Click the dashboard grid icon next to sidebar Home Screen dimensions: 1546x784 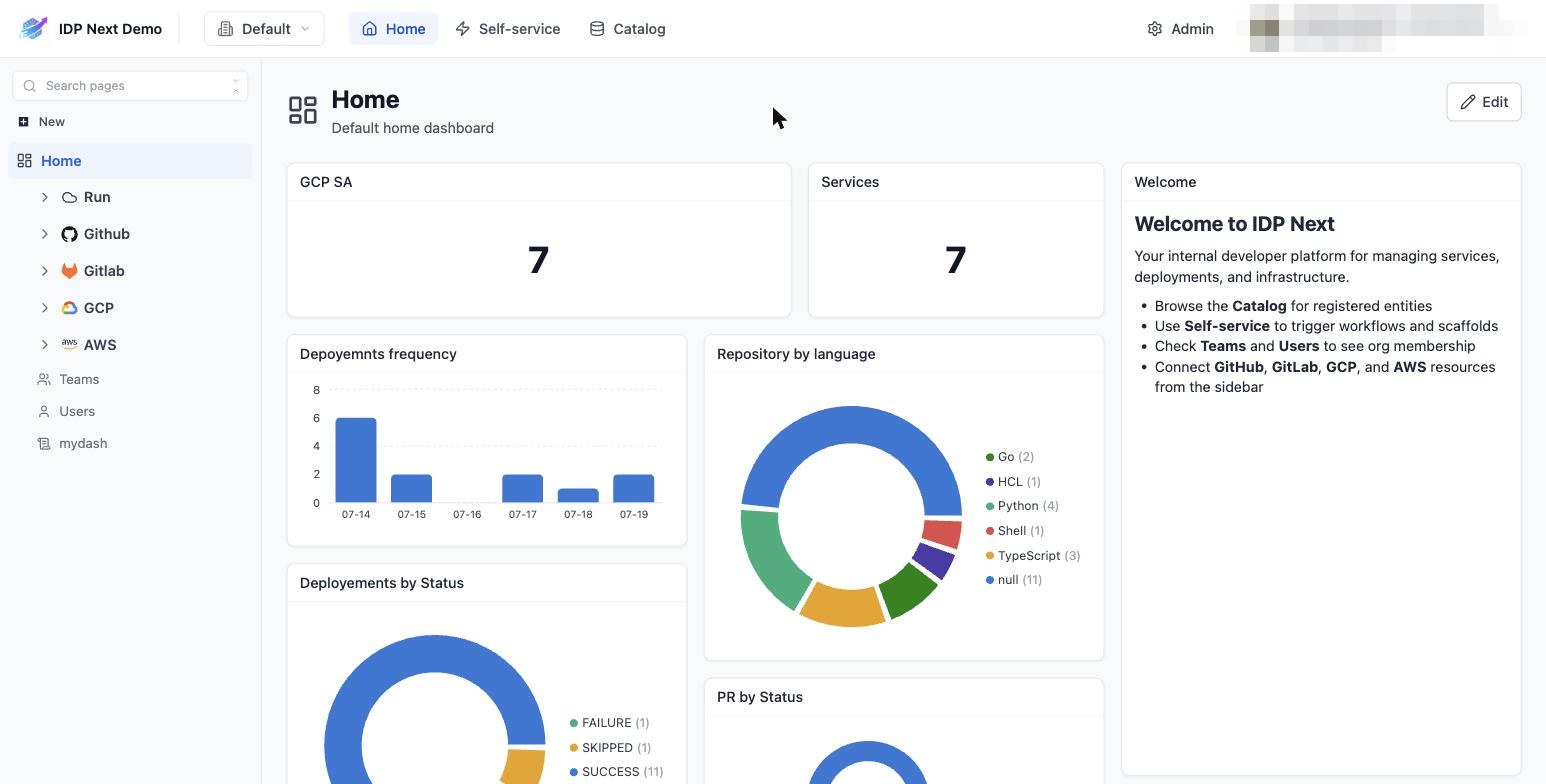tap(25, 161)
